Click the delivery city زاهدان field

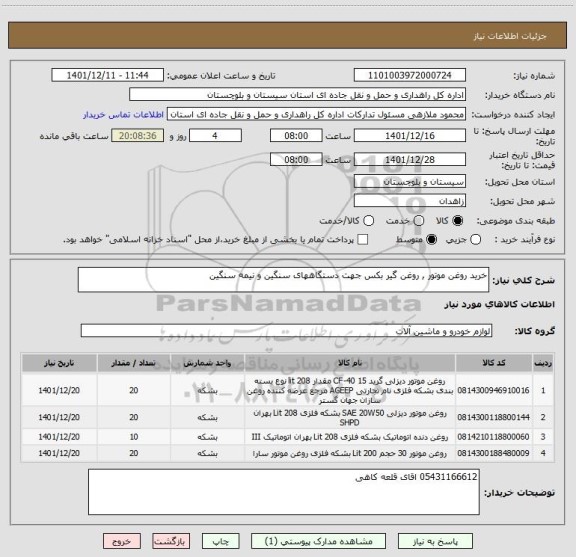pyautogui.click(x=410, y=201)
